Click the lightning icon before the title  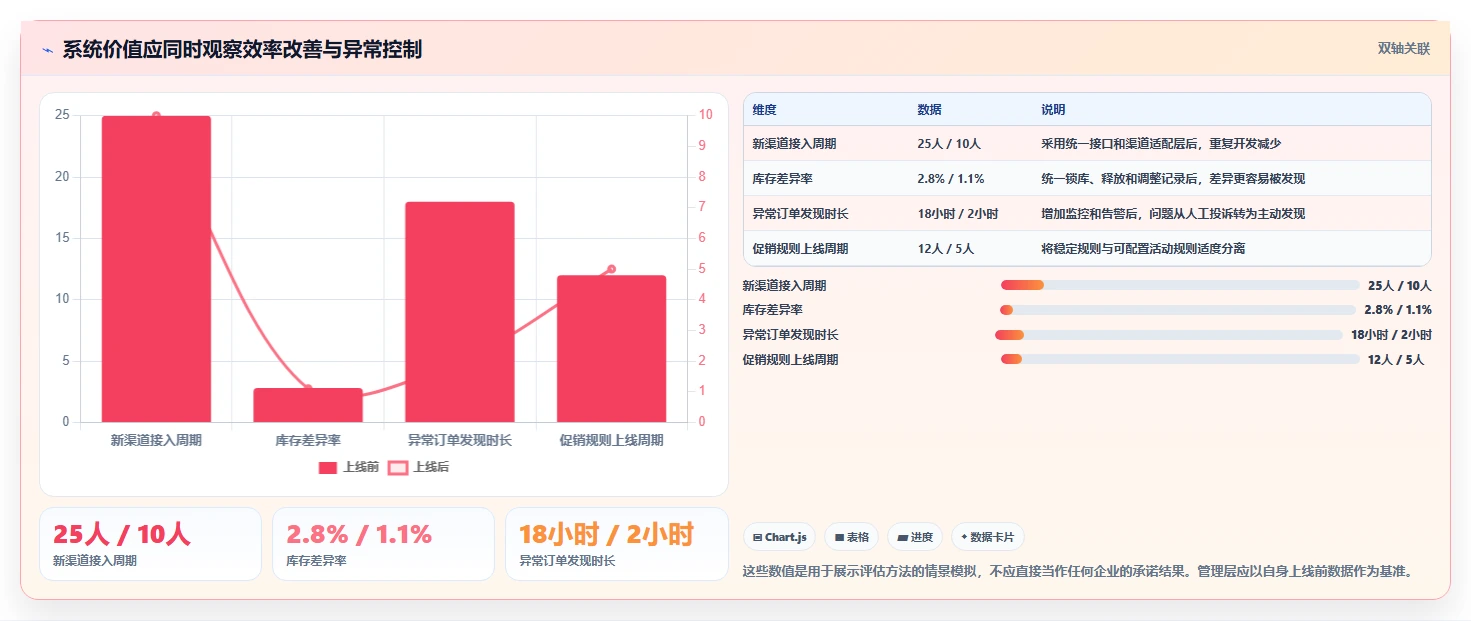(x=47, y=50)
